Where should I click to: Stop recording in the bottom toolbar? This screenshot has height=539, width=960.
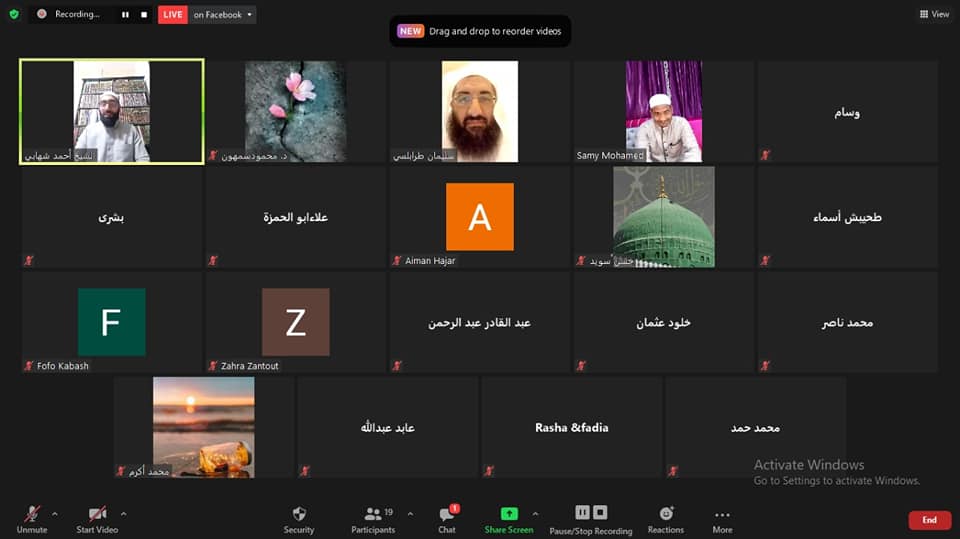(600, 512)
